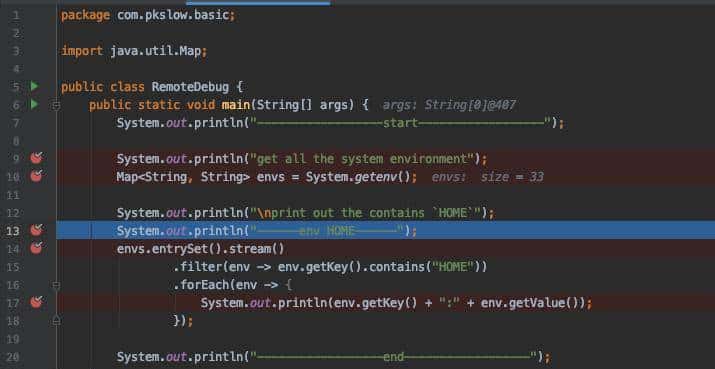This screenshot has height=369, width=715.
Task: Toggle the breakpoint on line 9
Action: pos(36,158)
